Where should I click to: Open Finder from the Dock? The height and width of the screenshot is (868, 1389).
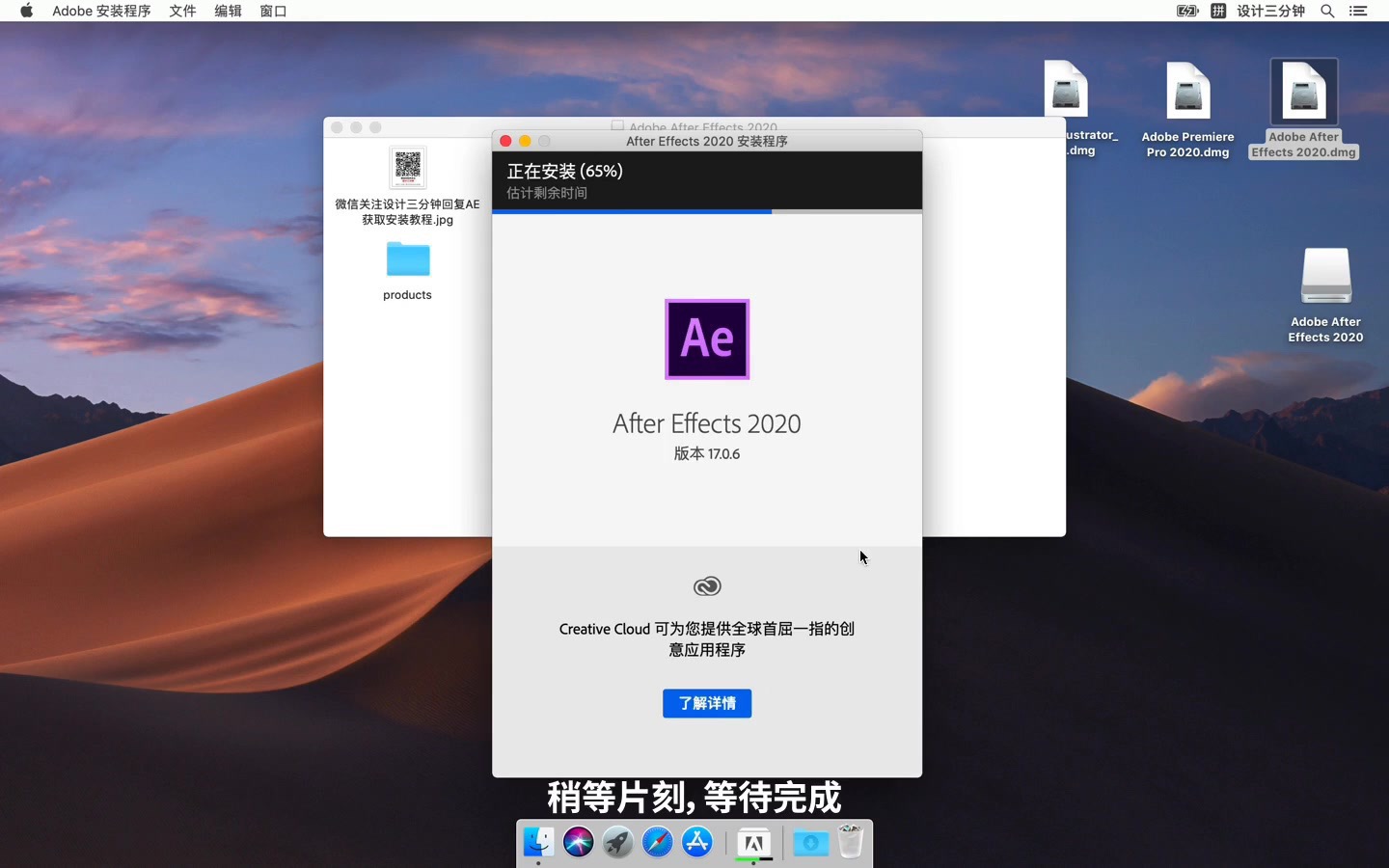pyautogui.click(x=538, y=842)
